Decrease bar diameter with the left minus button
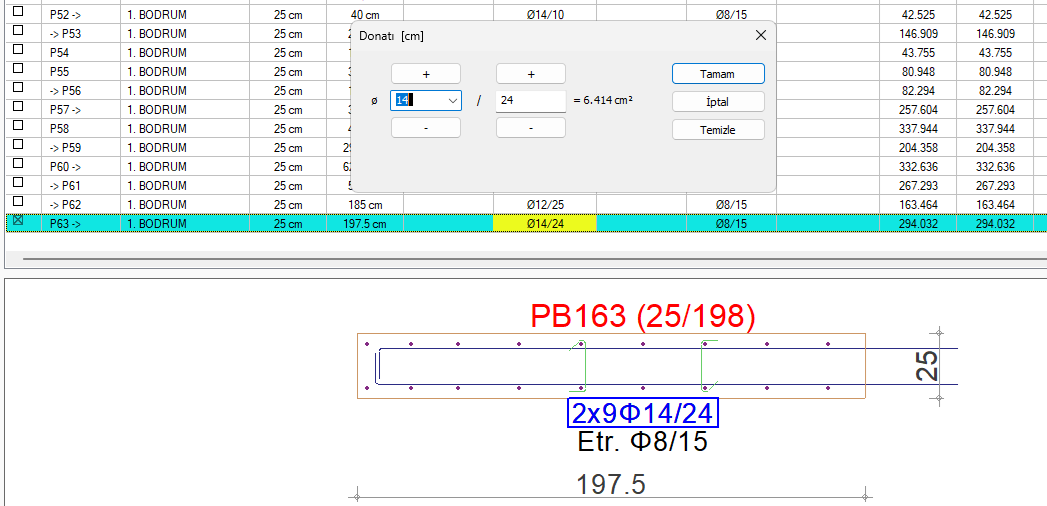The image size is (1047, 506). 425,128
